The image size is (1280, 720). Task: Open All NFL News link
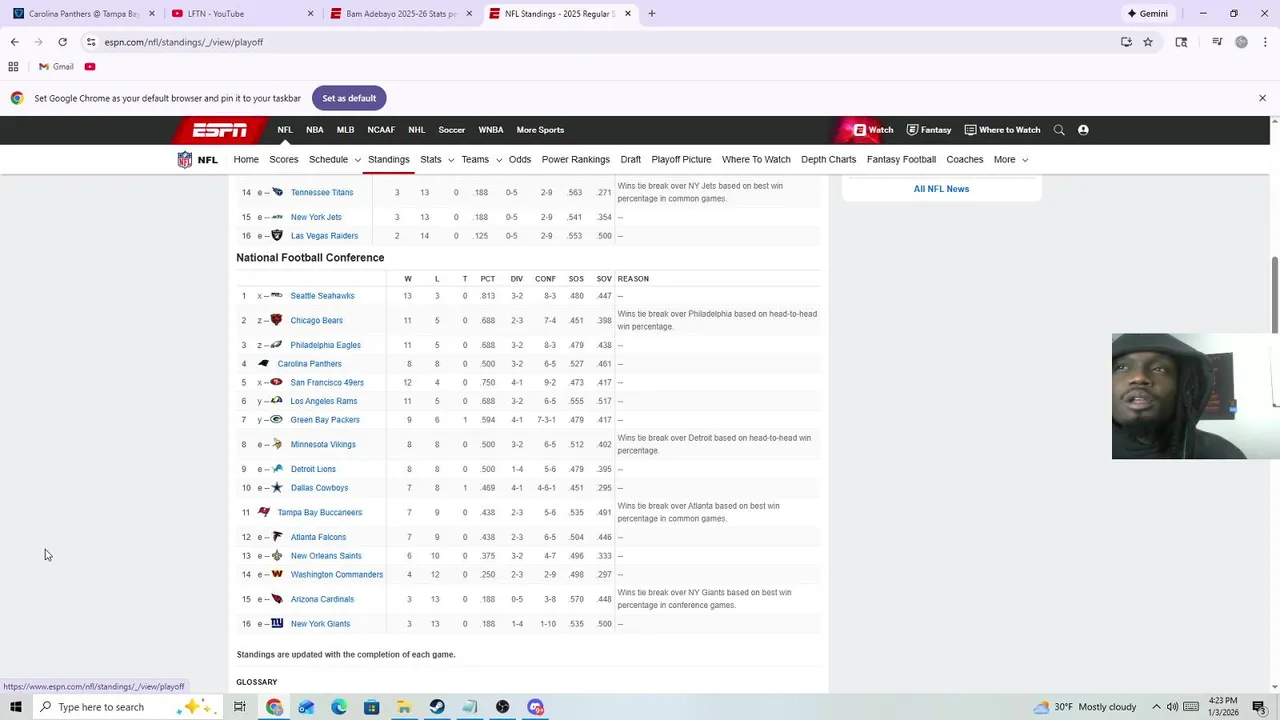point(941,189)
